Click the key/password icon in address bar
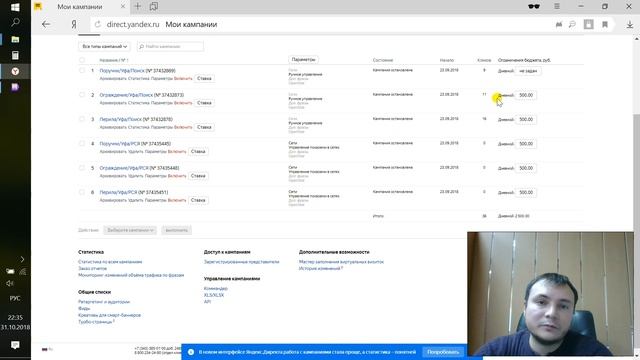 pos(572,24)
